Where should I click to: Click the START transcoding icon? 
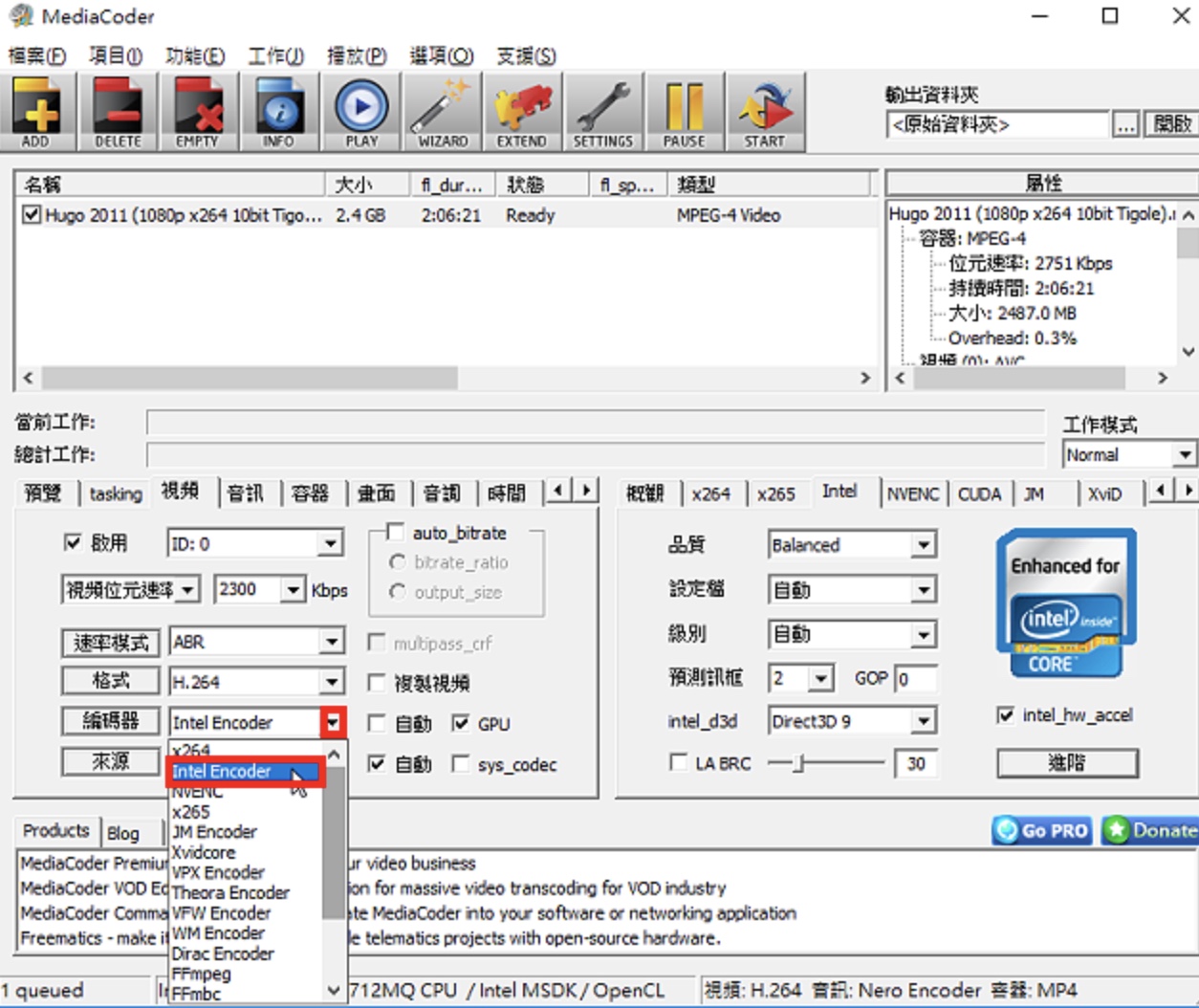point(765,112)
